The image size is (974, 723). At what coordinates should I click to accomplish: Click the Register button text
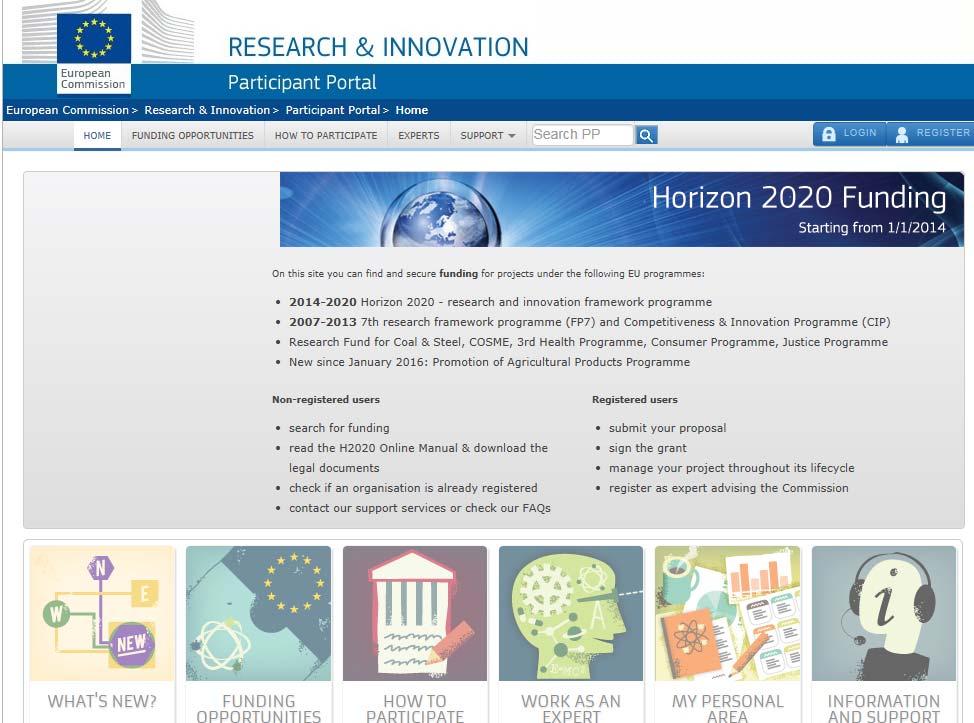(943, 133)
